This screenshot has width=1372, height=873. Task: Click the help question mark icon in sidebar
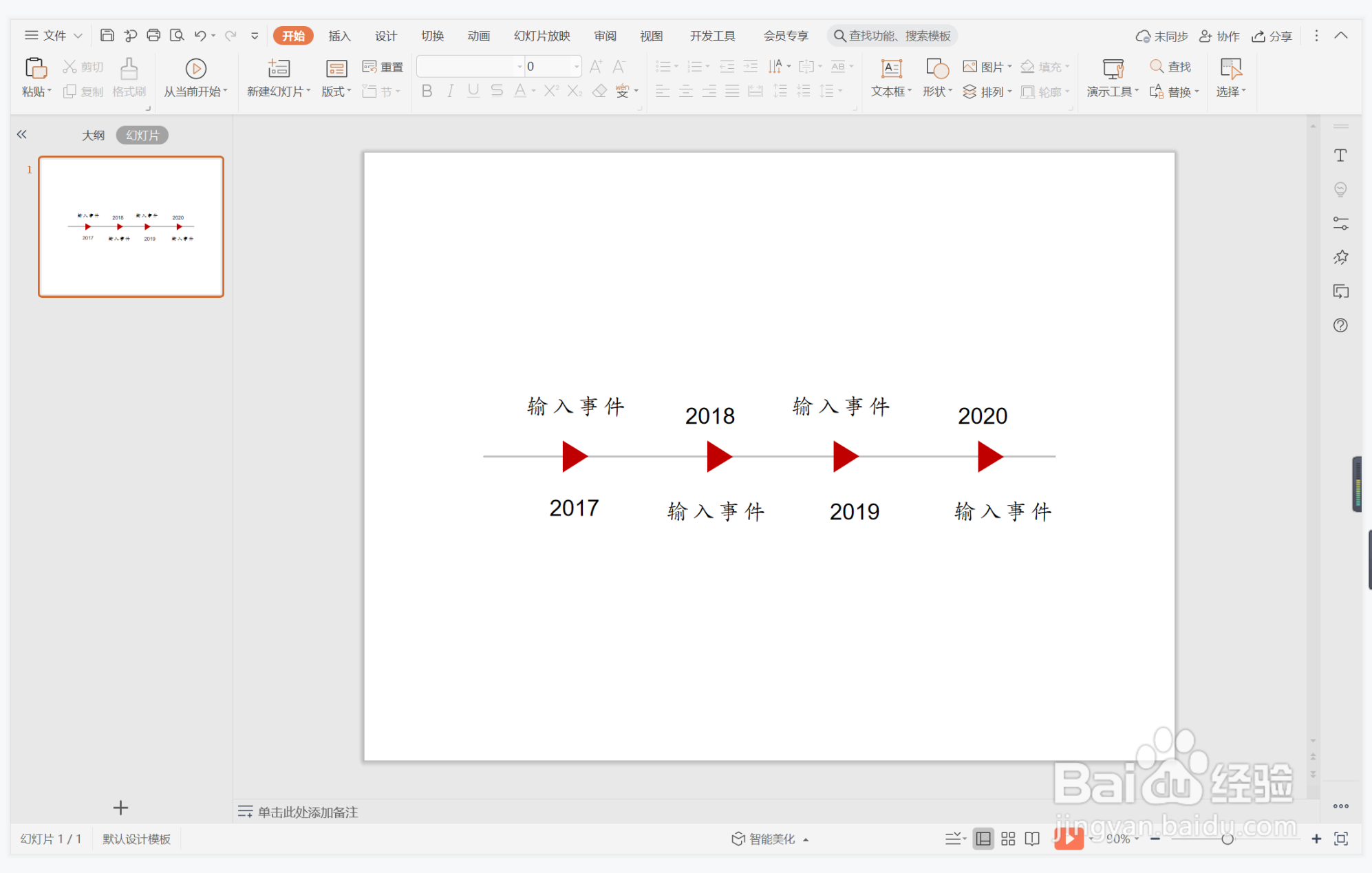point(1340,325)
